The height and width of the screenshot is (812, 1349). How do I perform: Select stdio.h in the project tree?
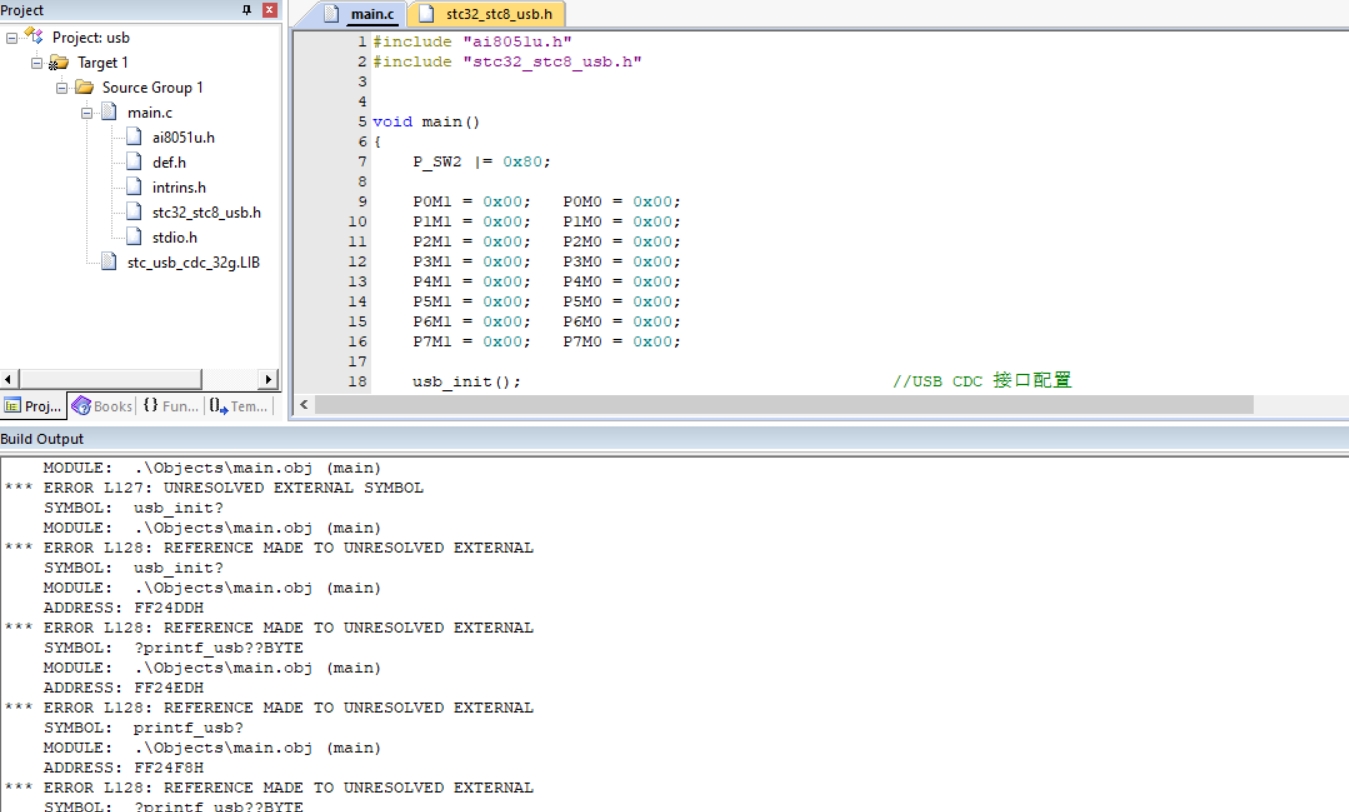(x=174, y=237)
